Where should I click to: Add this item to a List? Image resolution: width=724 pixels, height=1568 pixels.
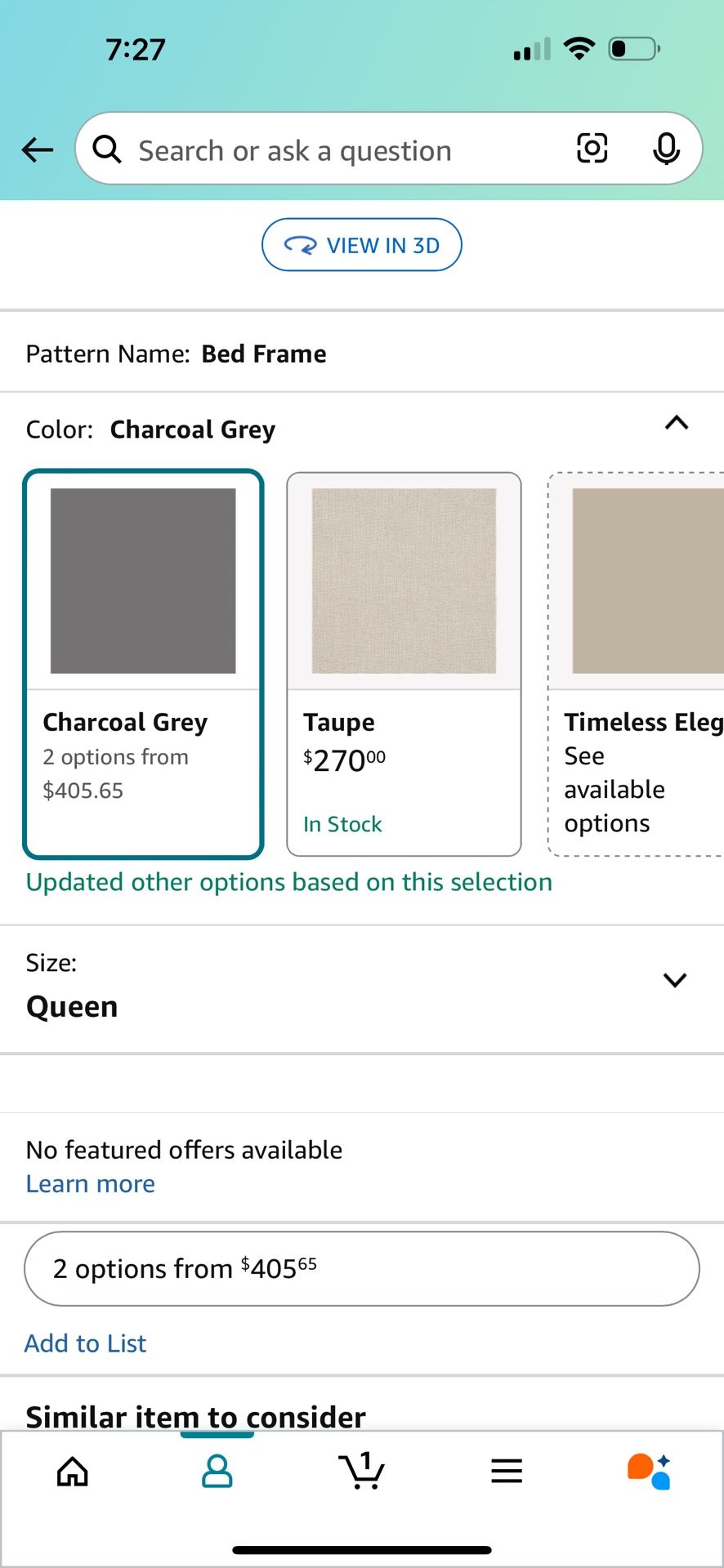pyautogui.click(x=85, y=1343)
